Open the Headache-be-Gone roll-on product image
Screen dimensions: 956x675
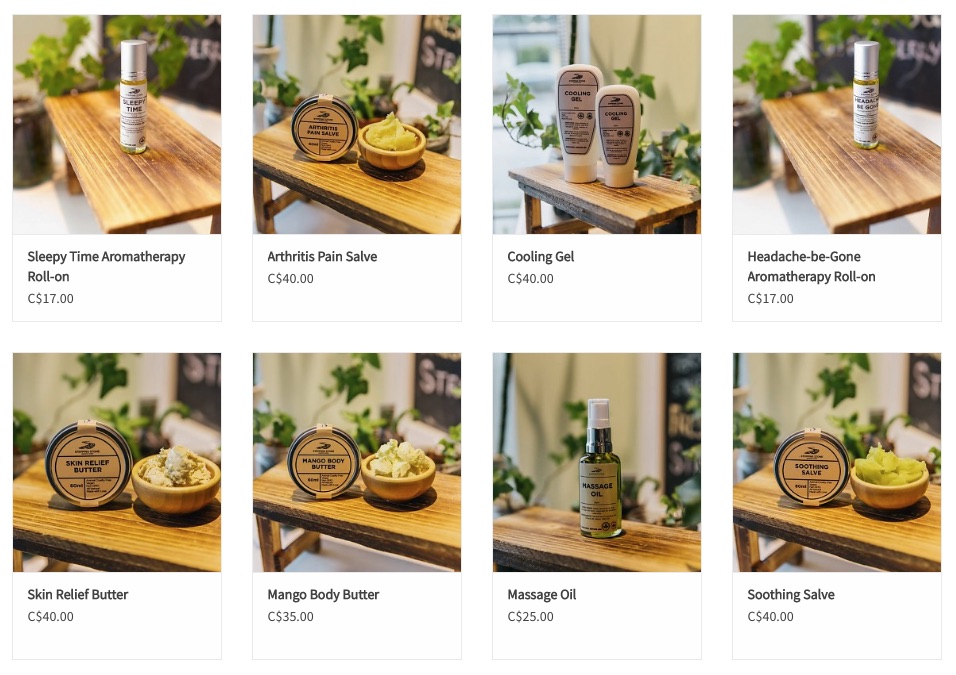[x=836, y=124]
